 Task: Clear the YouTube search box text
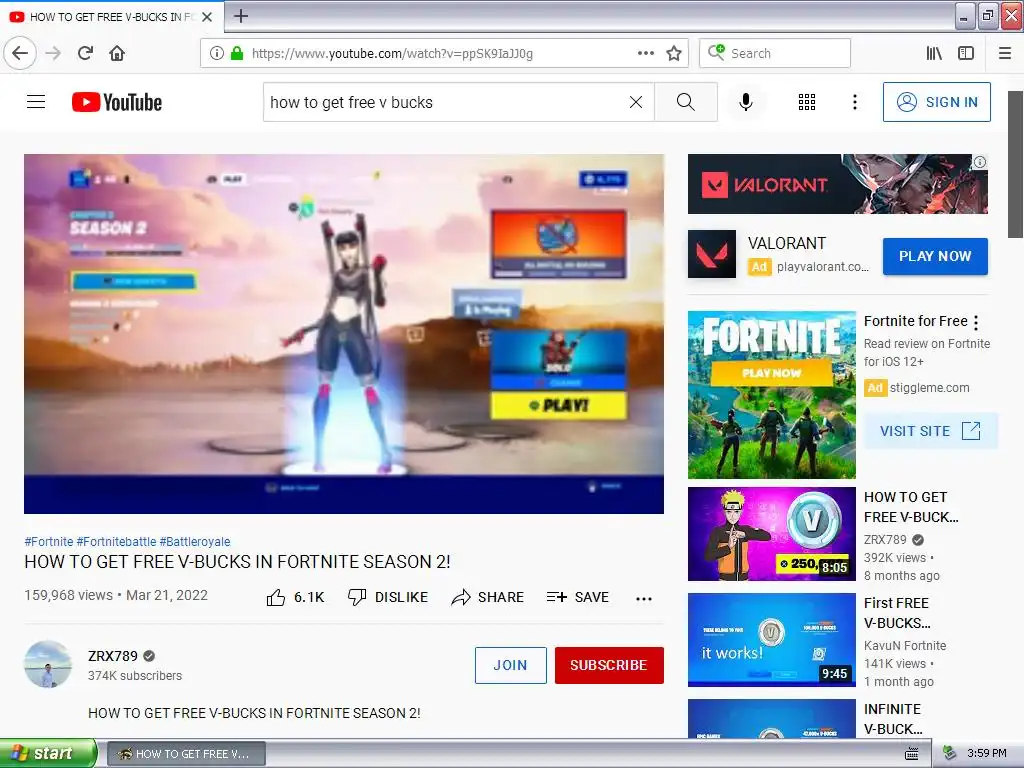[x=635, y=102]
